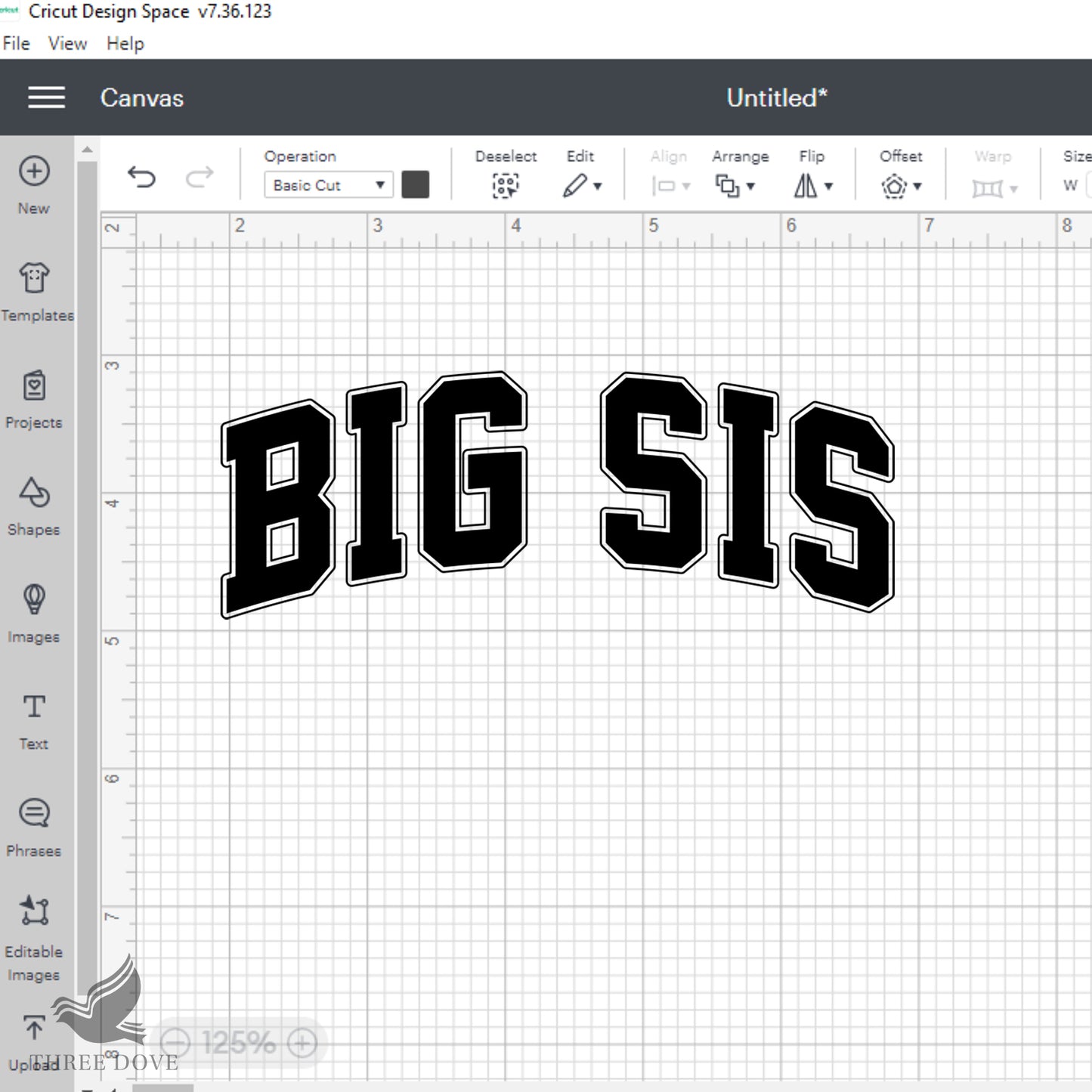Open the View menu
1092x1092 pixels.
click(x=67, y=44)
